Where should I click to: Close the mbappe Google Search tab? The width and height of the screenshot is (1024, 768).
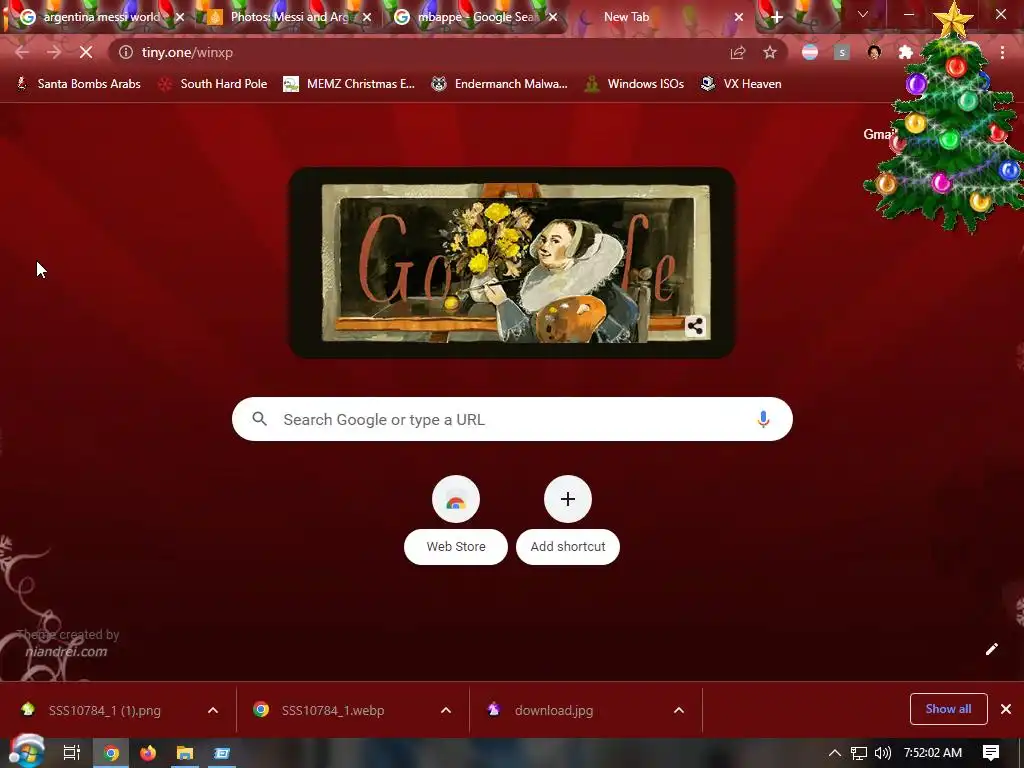coord(553,17)
